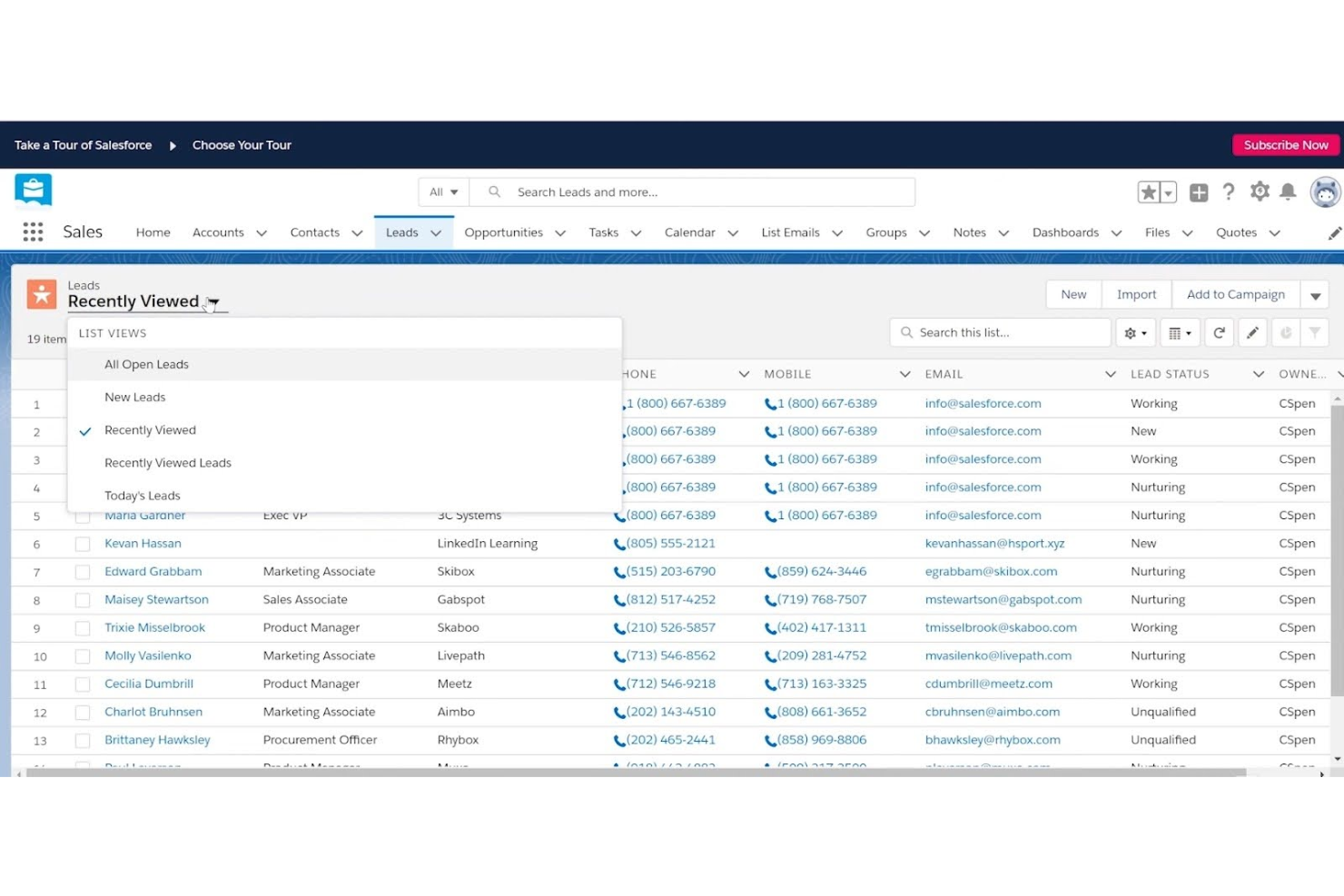This screenshot has height=896, width=1344.
Task: Open lead Kevan Hassan
Action: click(143, 544)
